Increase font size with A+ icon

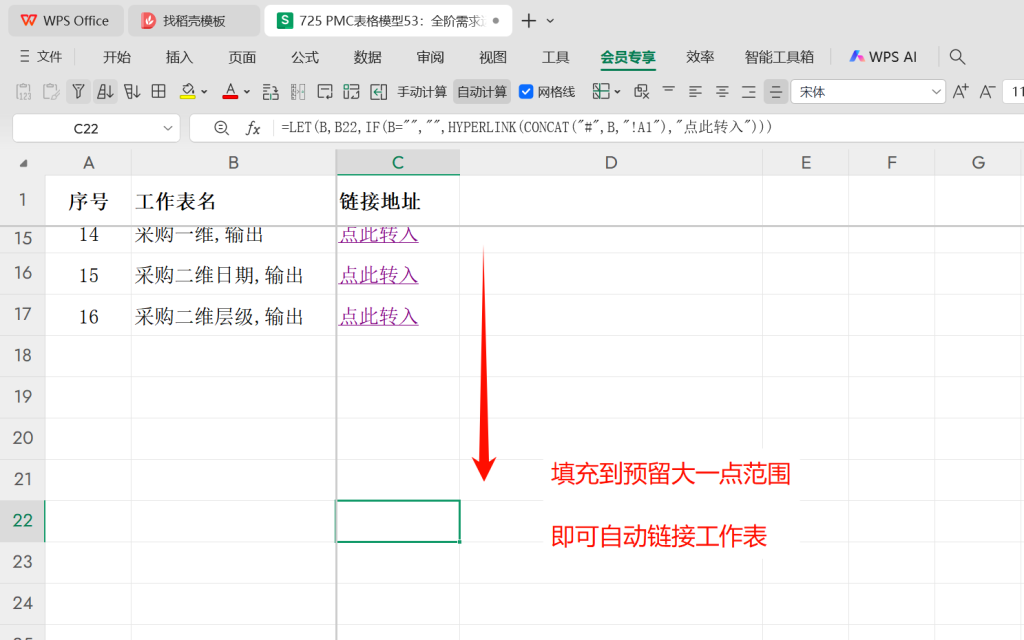point(960,91)
